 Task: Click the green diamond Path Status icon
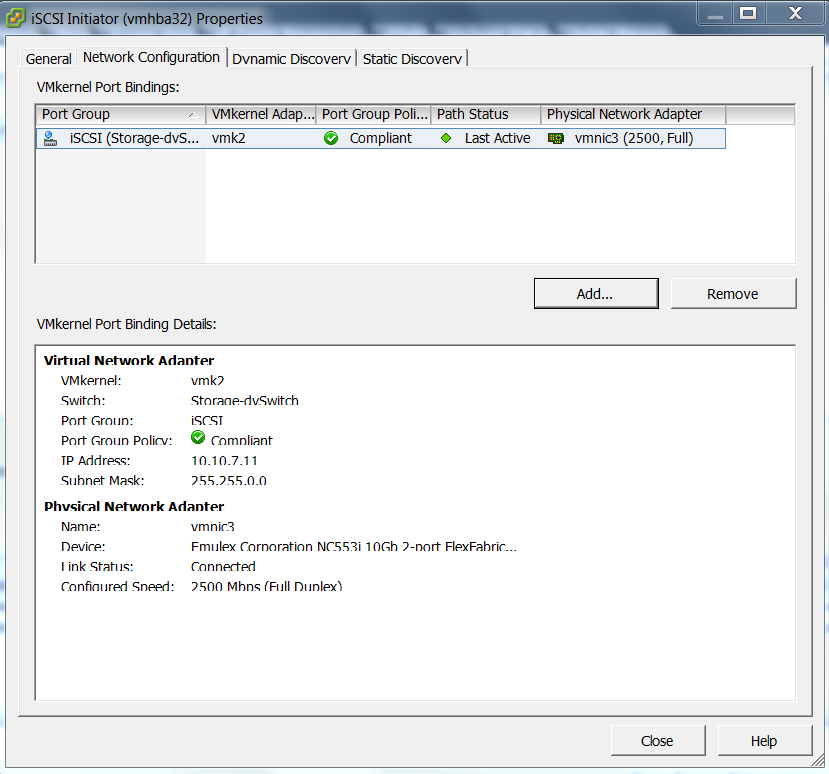click(446, 139)
